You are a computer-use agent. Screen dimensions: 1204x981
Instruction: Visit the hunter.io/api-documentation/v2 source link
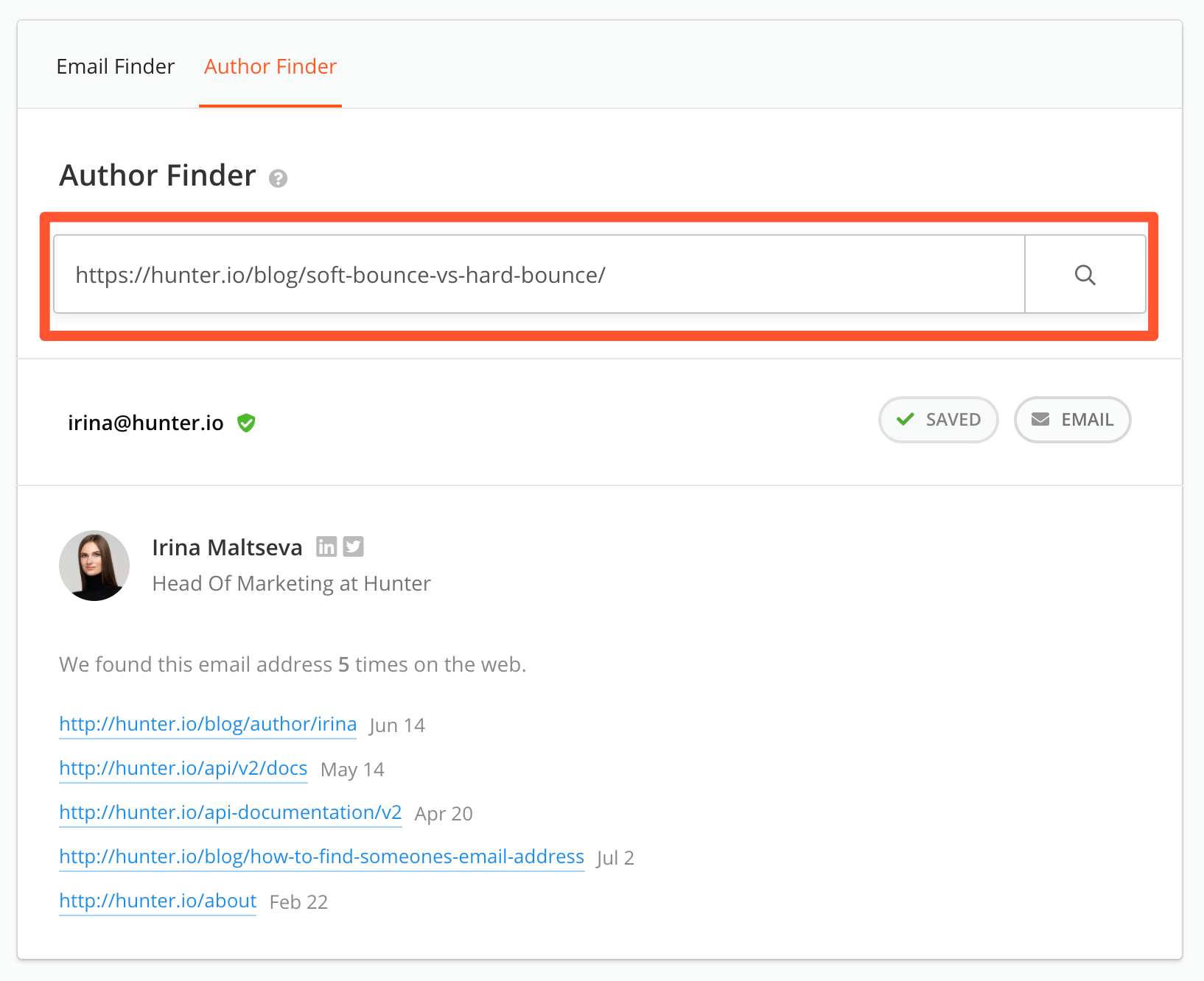(x=230, y=812)
